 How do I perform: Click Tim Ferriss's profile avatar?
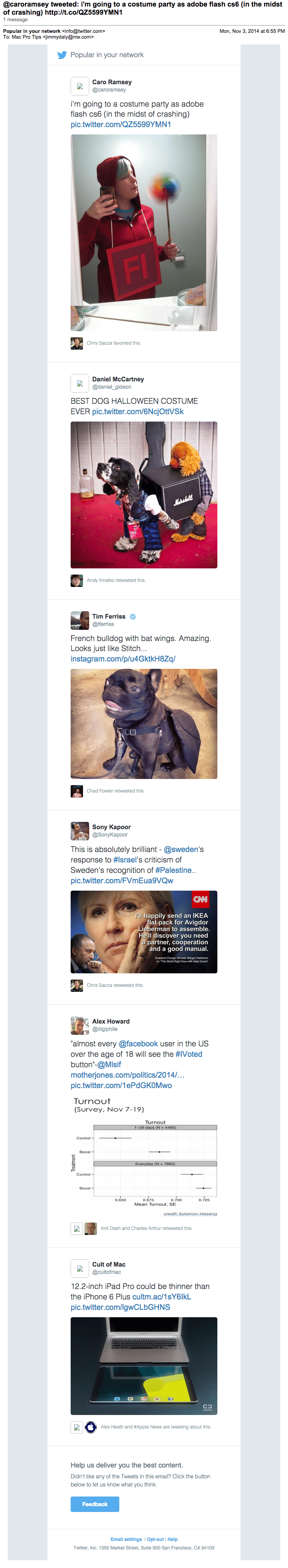80,620
